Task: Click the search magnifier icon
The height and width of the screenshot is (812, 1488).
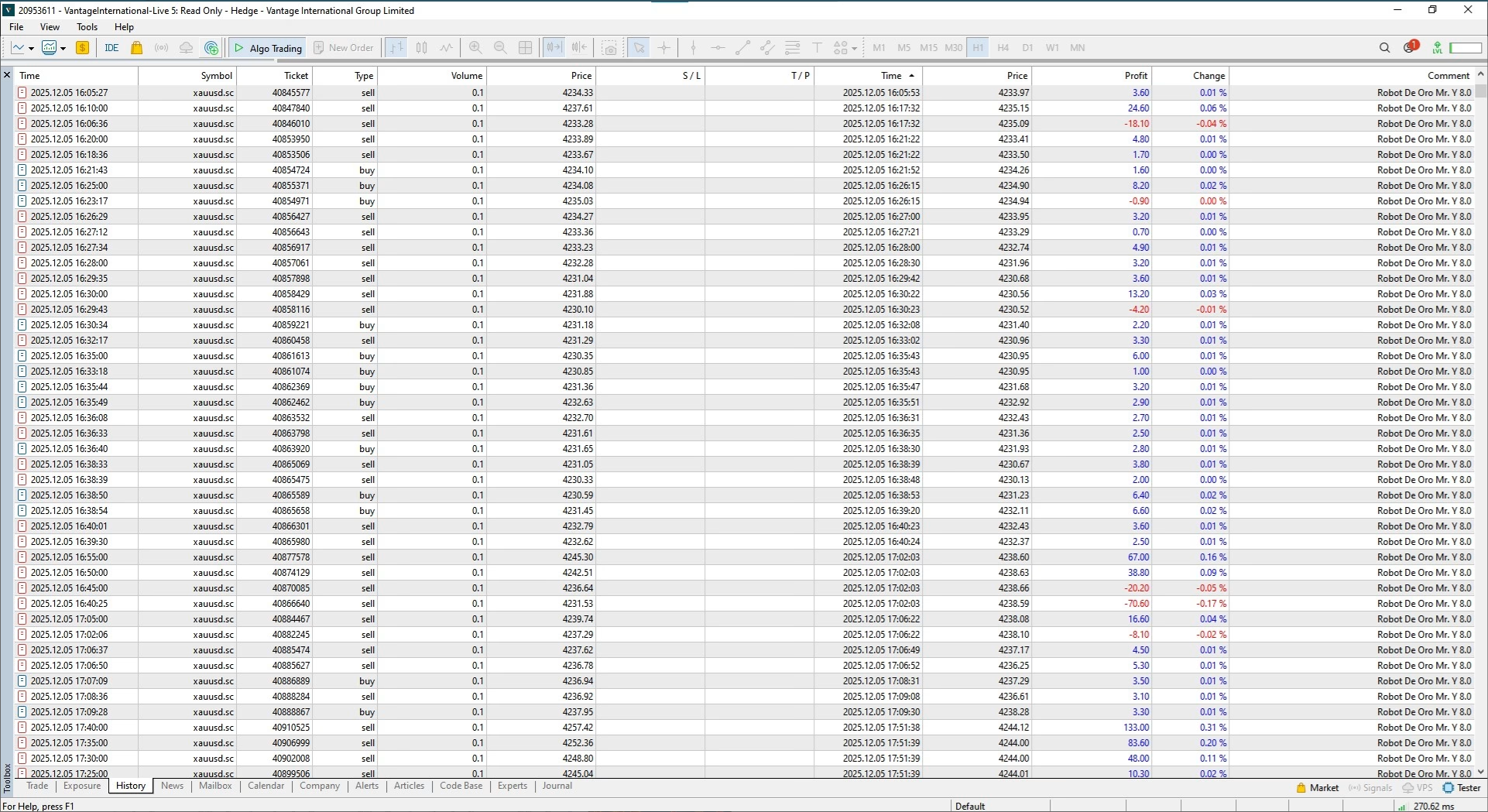Action: coord(1384,48)
